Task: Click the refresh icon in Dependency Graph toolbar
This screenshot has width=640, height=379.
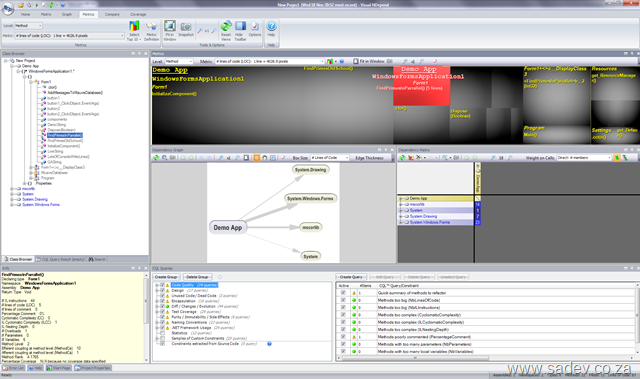Action: coord(156,158)
